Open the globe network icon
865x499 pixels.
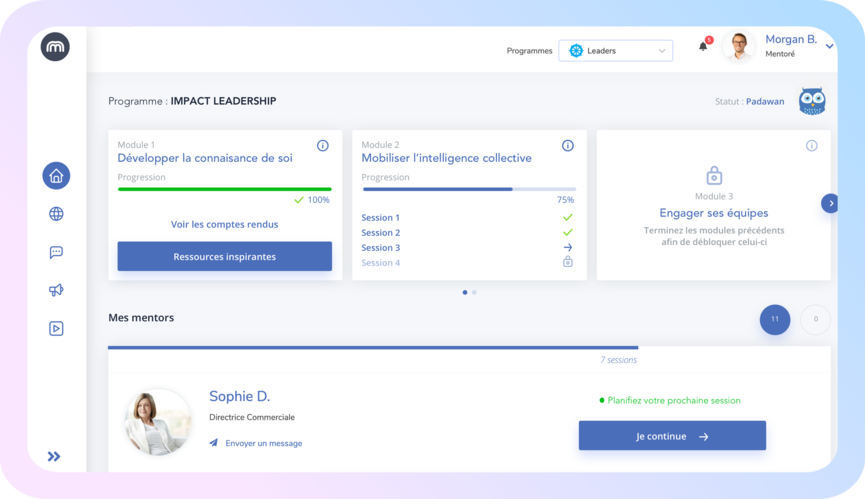pyautogui.click(x=56, y=214)
